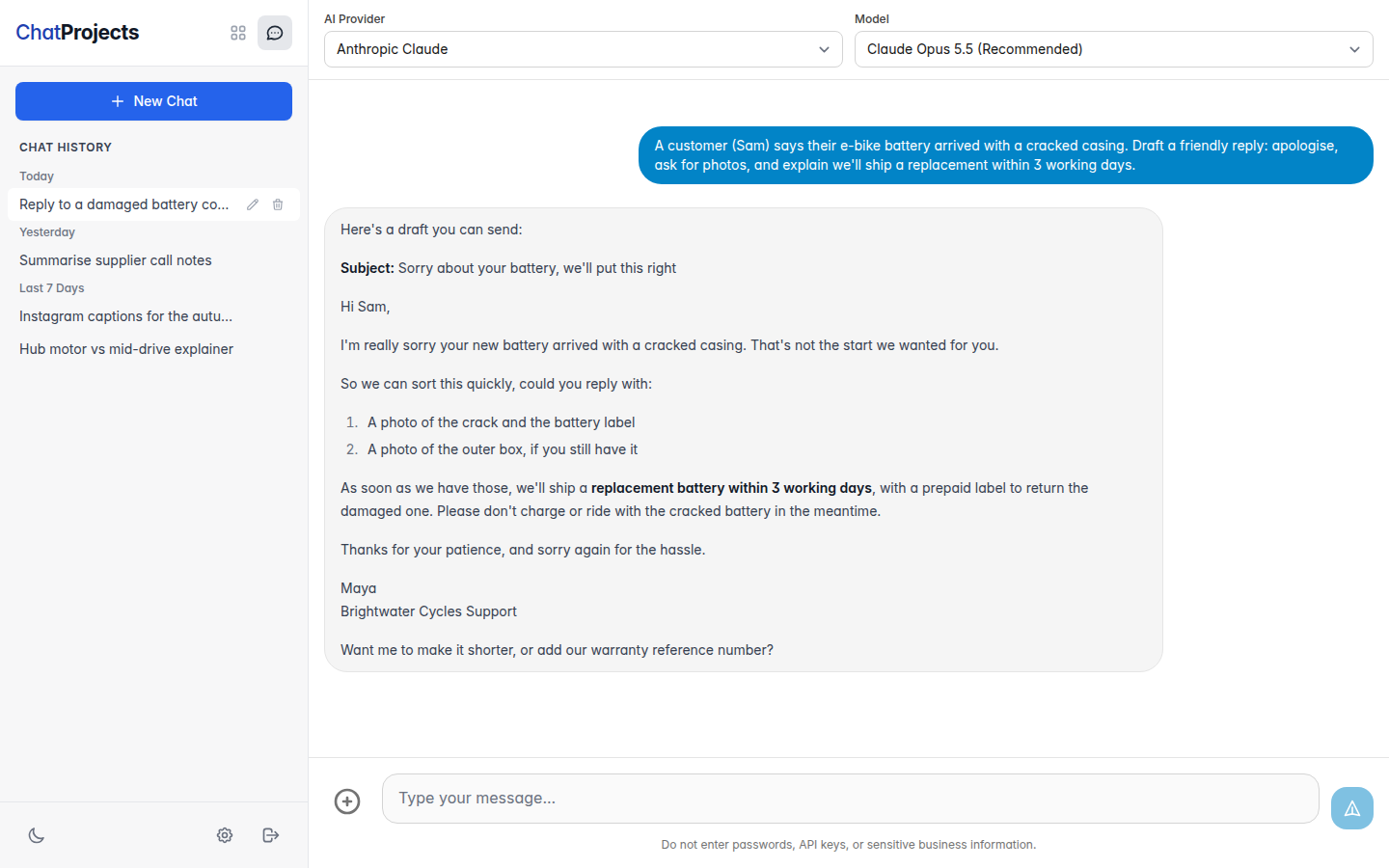Open 'Instagram captions for the autu...' chat
The width and height of the screenshot is (1389, 868).
click(x=153, y=316)
